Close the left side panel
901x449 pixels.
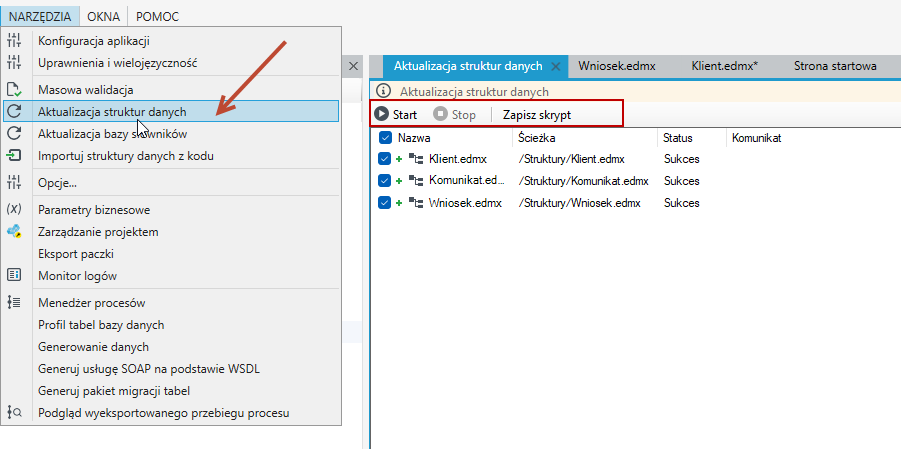[x=353, y=66]
